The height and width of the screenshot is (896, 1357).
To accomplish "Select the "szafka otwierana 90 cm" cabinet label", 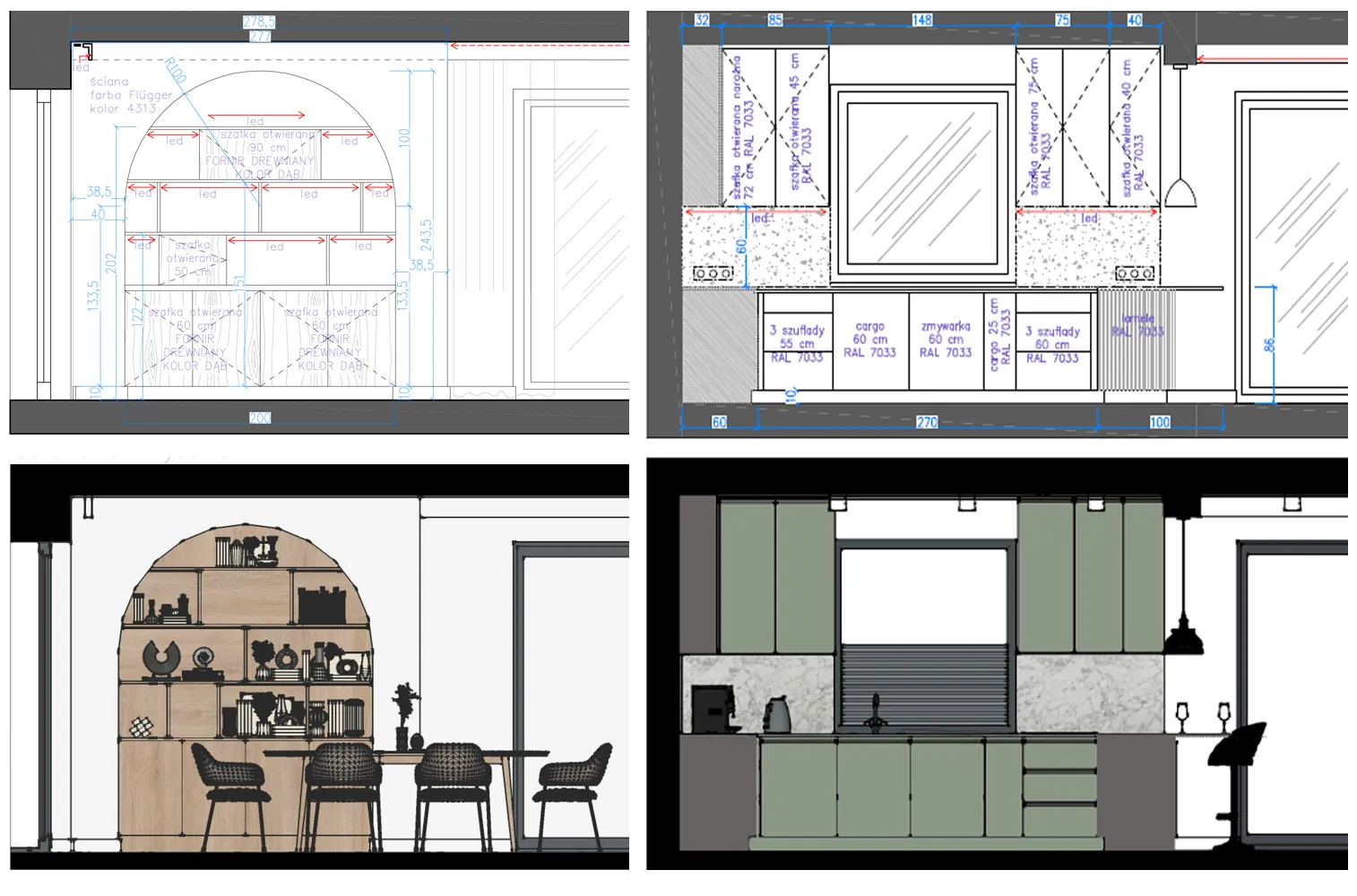I will pyautogui.click(x=268, y=141).
